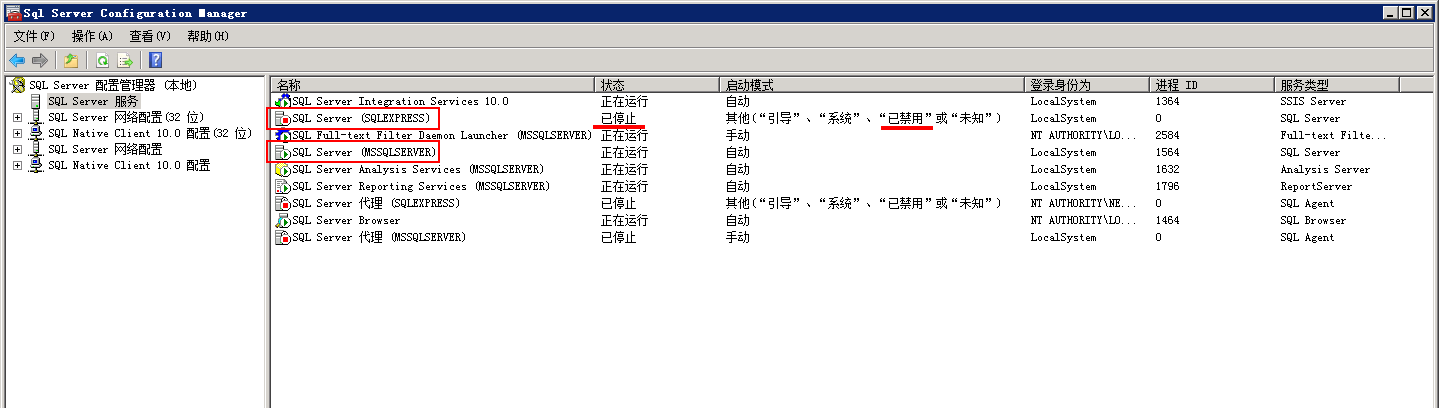1439x408 pixels.
Task: Open the 查看(V) menu
Action: (150, 36)
